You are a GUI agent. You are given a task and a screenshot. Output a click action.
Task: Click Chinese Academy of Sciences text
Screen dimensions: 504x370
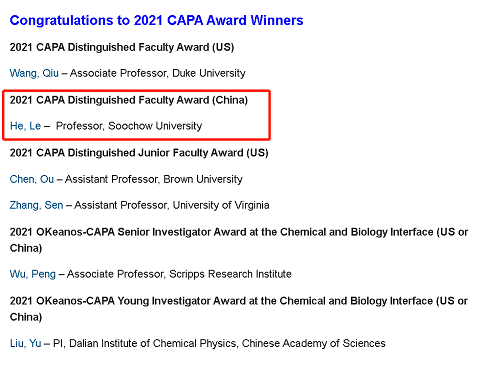(x=314, y=343)
